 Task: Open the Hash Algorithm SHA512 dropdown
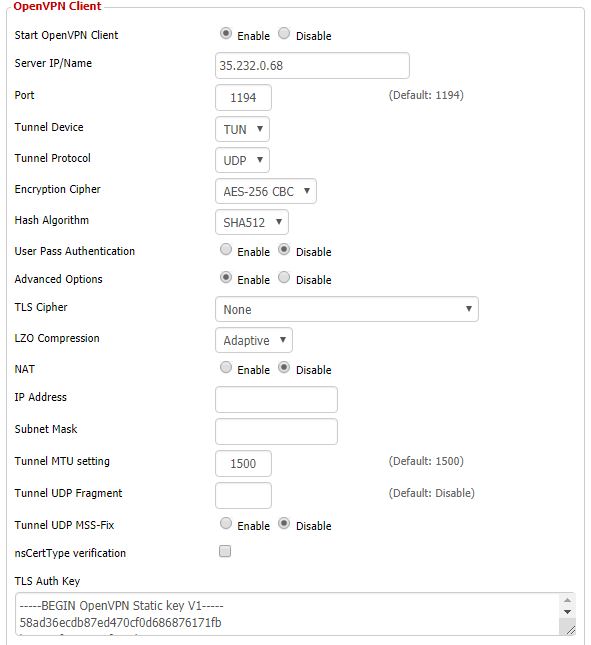point(252,222)
